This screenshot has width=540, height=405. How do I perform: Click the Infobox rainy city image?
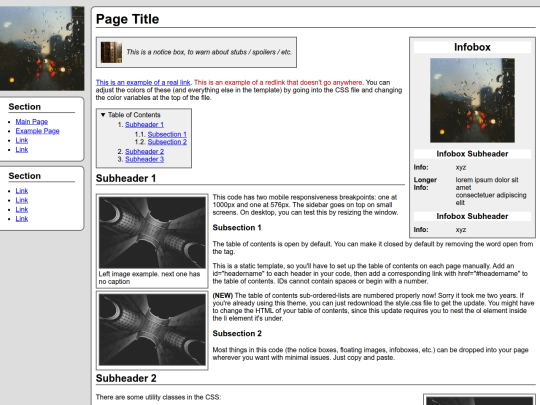click(x=472, y=100)
